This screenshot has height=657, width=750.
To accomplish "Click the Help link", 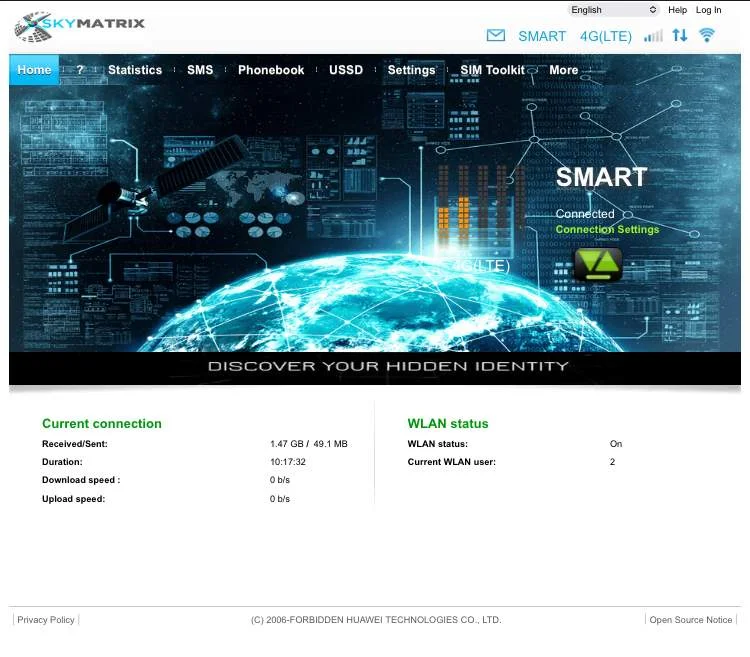I will click(677, 10).
